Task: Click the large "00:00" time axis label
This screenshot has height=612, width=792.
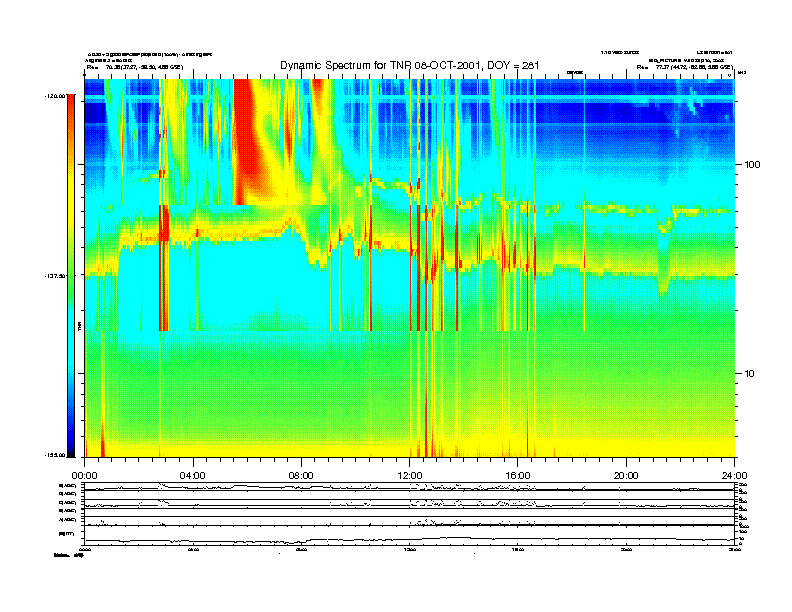Action: click(85, 476)
